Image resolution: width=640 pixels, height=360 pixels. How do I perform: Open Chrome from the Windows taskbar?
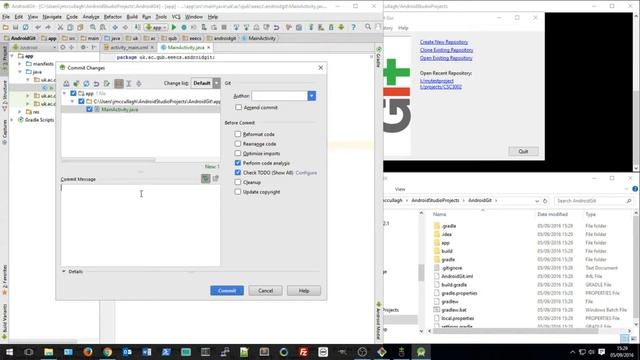point(107,351)
